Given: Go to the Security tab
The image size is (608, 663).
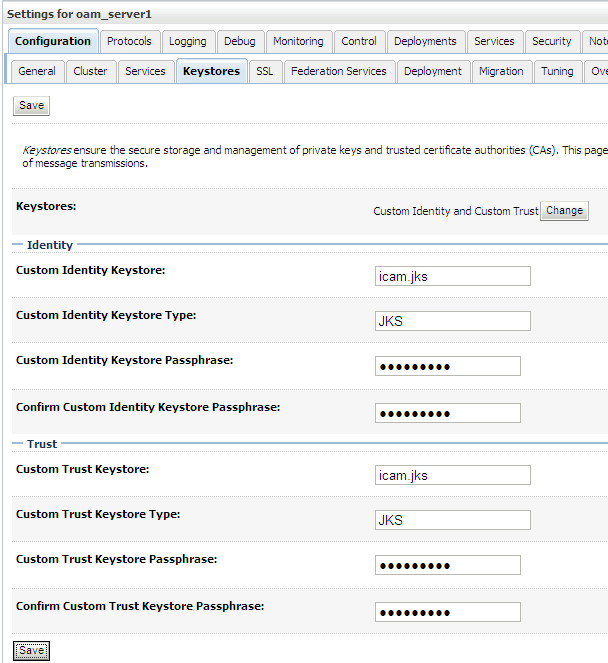Looking at the screenshot, I should [552, 41].
